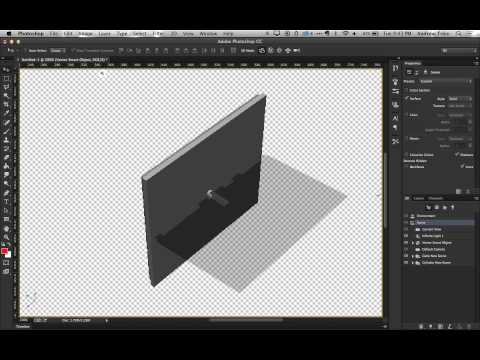Open status bar info arrow menu

(x=107, y=321)
